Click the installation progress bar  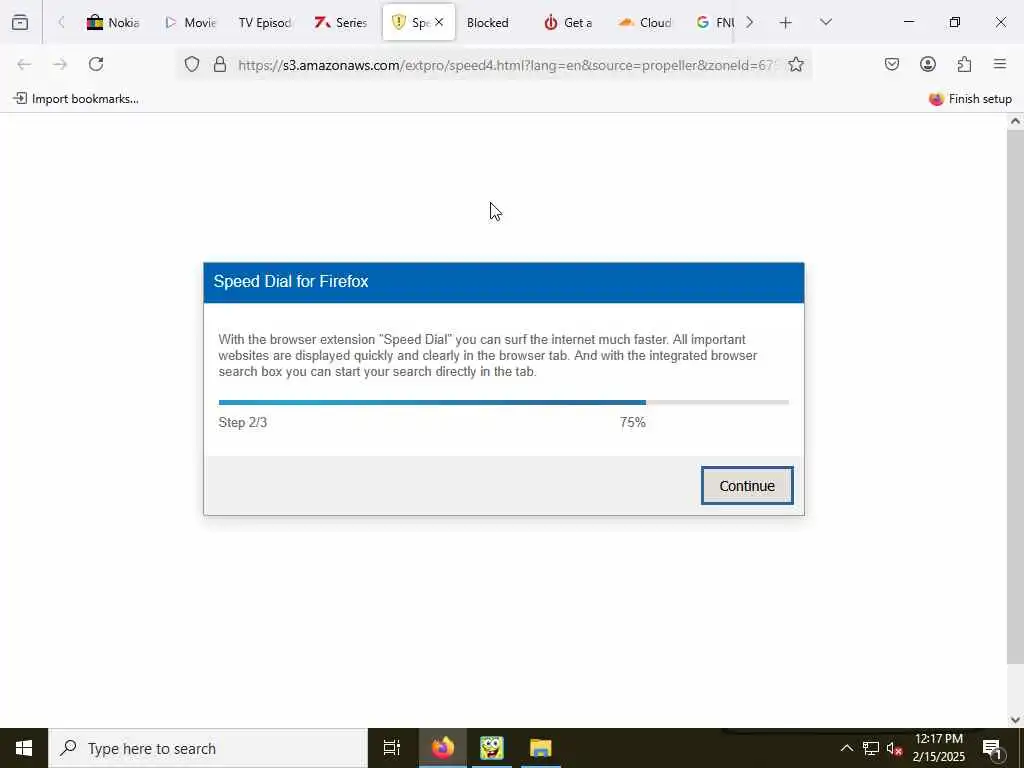click(504, 402)
